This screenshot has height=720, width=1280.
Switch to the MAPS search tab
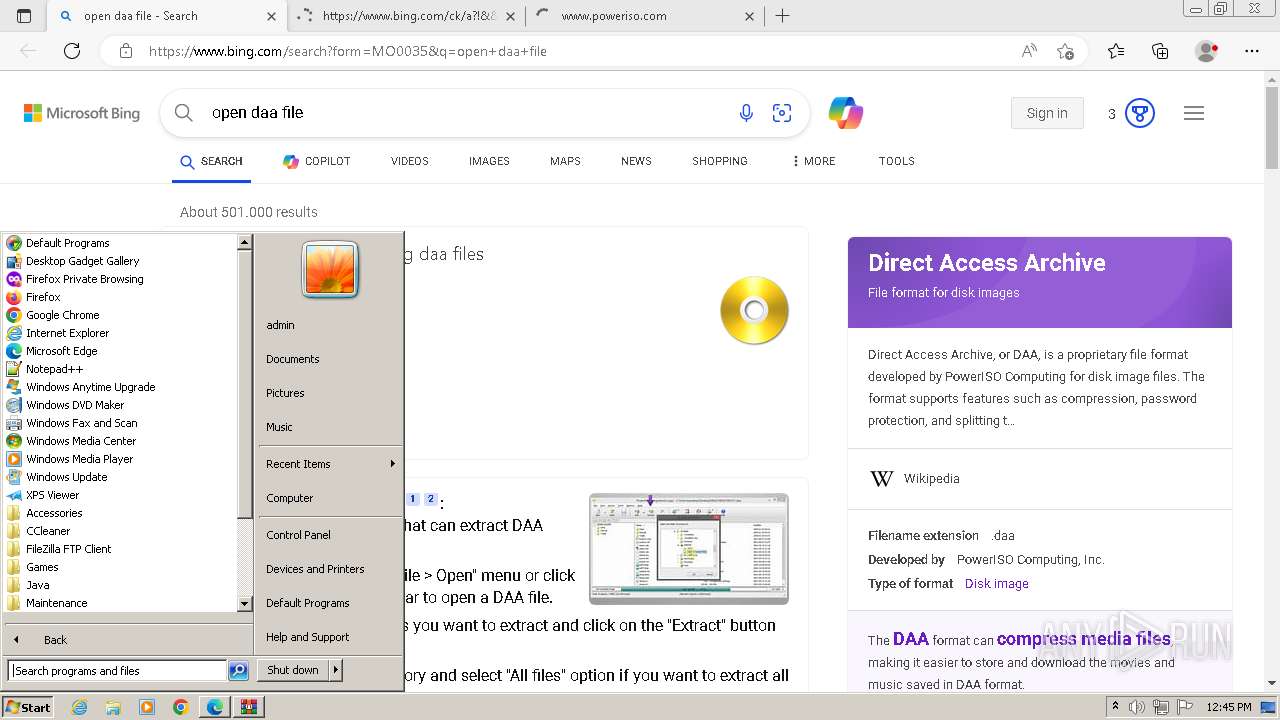pyautogui.click(x=565, y=161)
